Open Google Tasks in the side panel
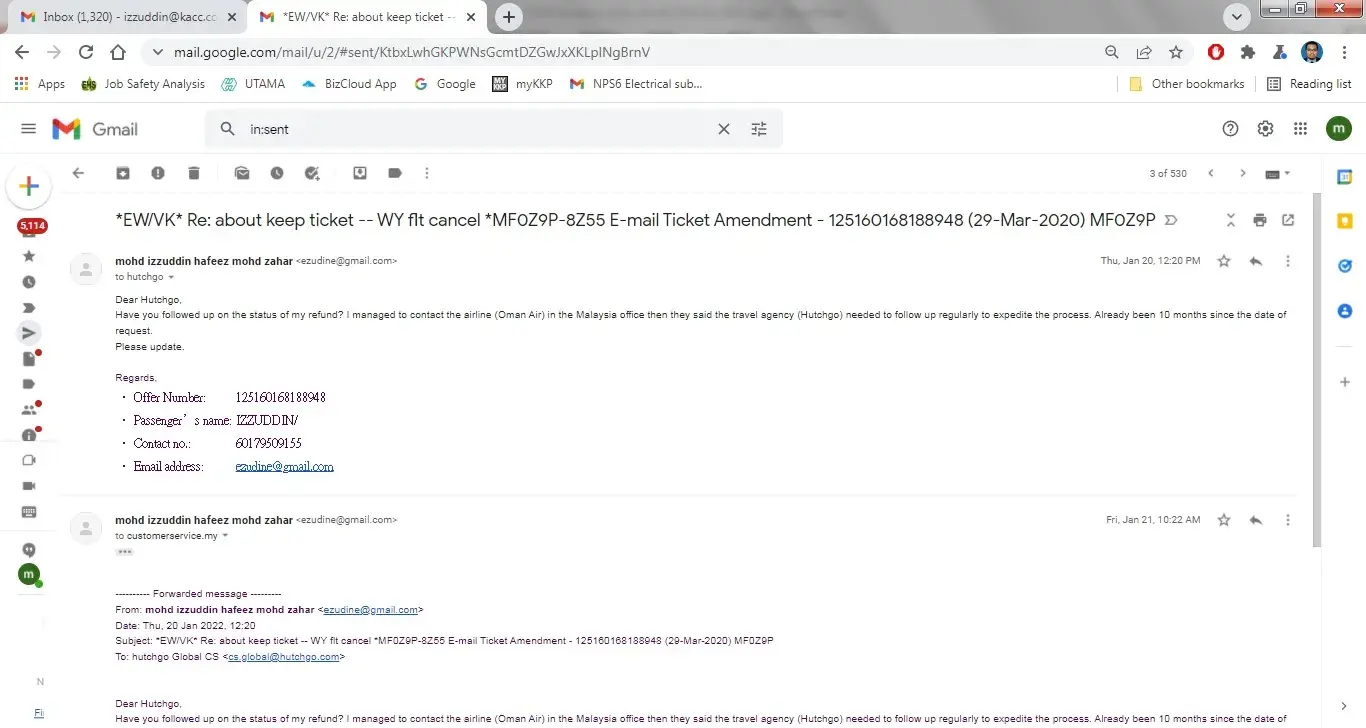The width and height of the screenshot is (1366, 728). pos(1345,266)
